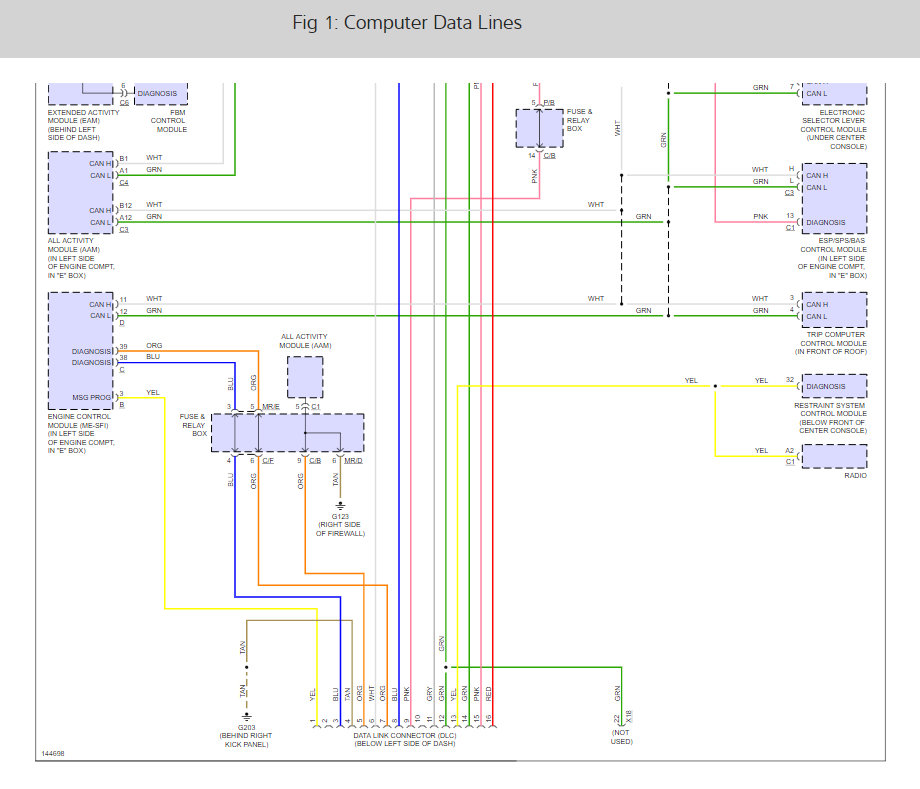Select the "G123 (RIGHT SIDE OF FIREWALL)" label

point(340,525)
